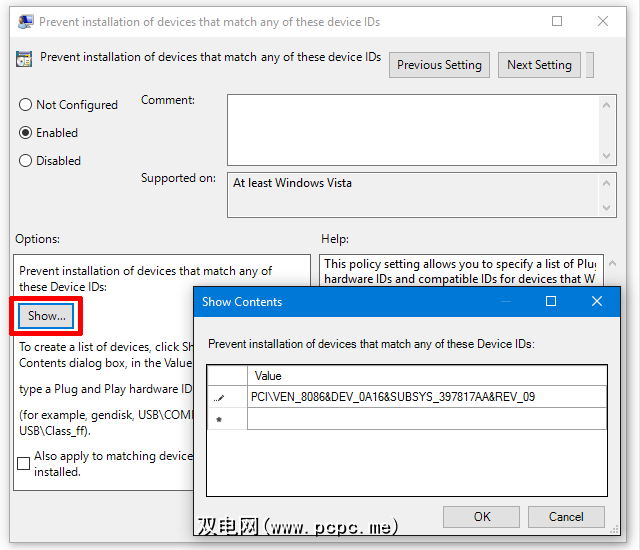640x550 pixels.
Task: Click into the Comment text box
Action: click(413, 130)
